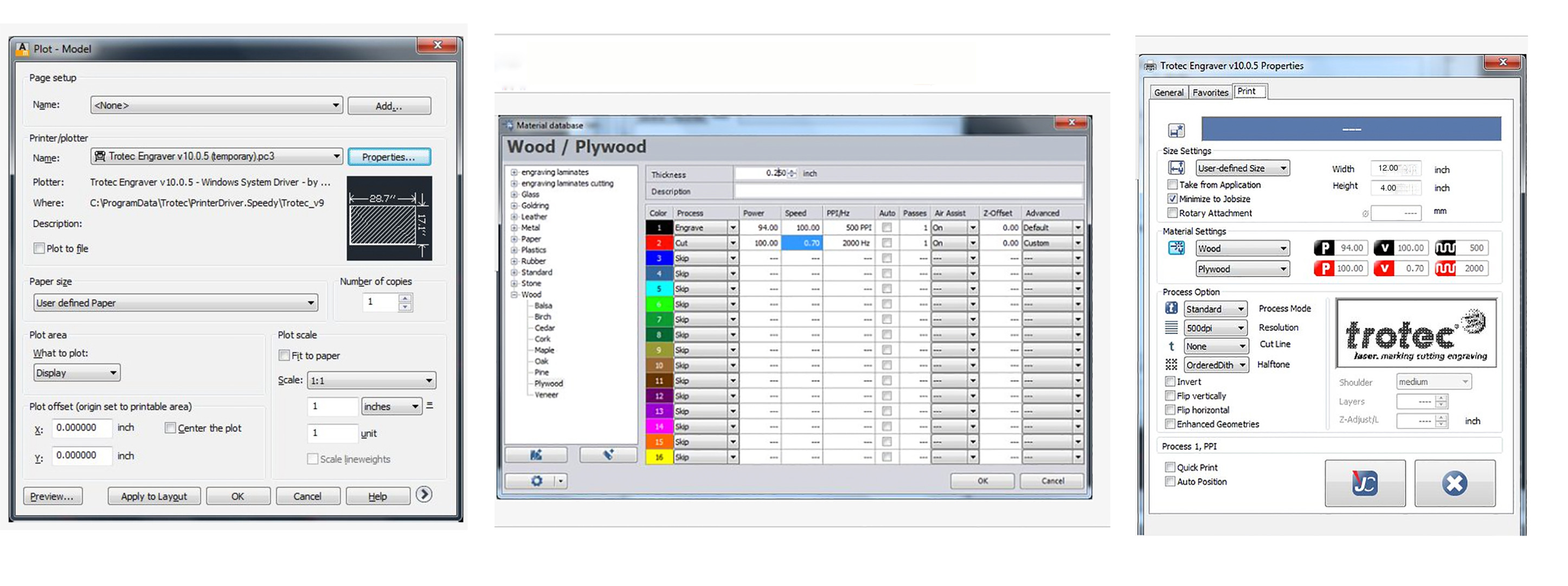This screenshot has height=586, width=1568.
Task: Click red V velocity icon showing 0.70
Action: pos(1384,268)
